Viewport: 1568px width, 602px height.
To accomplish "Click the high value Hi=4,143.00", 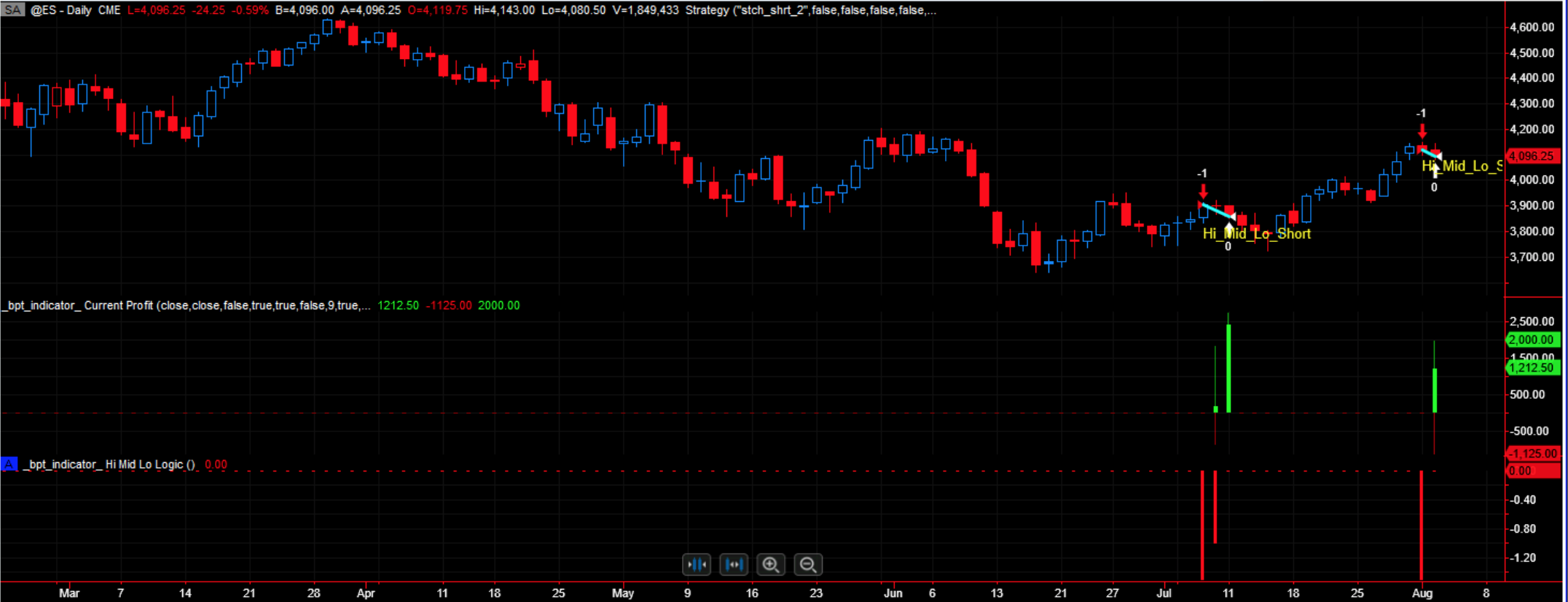I will 504,10.
